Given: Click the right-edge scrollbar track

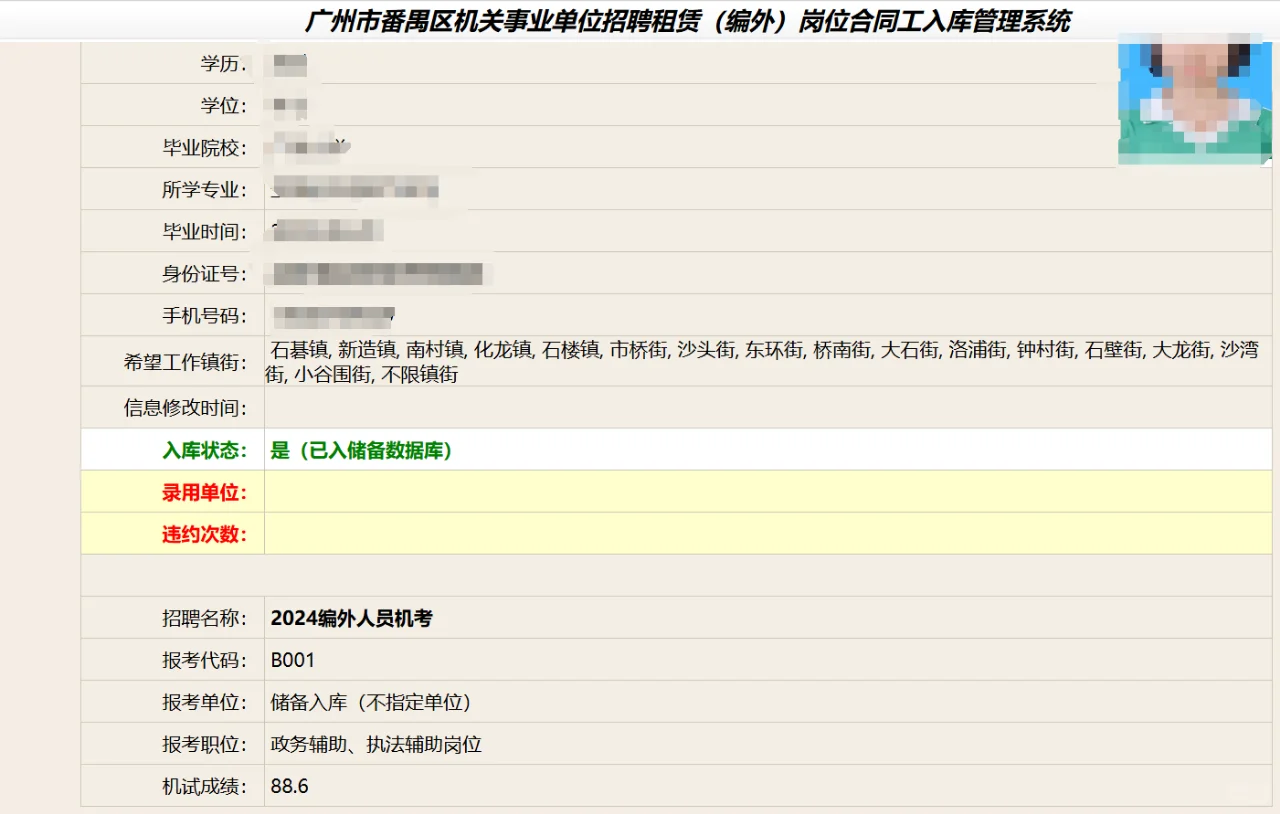Looking at the screenshot, I should pyautogui.click(x=1273, y=400).
